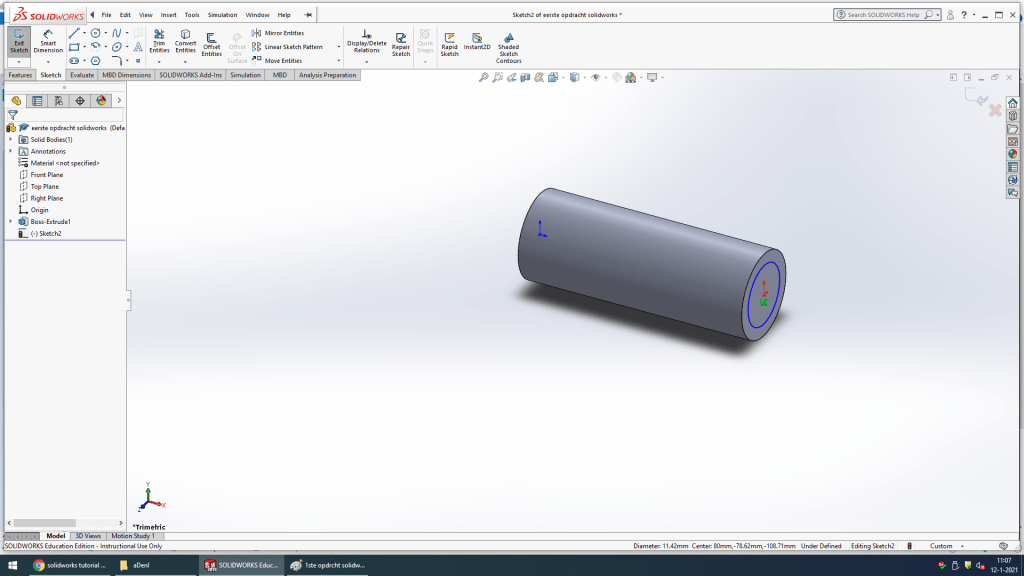Open the Appearances tab in task pane
This screenshot has height=576, width=1024.
point(1012,154)
